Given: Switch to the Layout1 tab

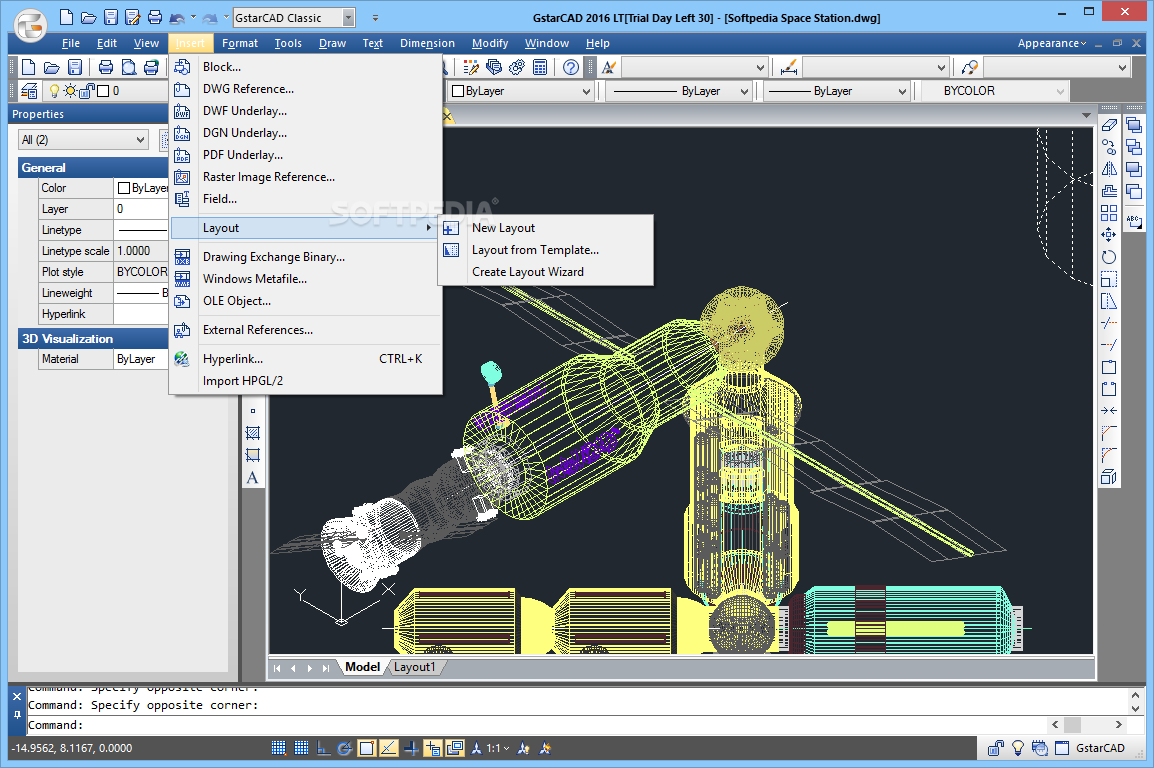Looking at the screenshot, I should 414,667.
